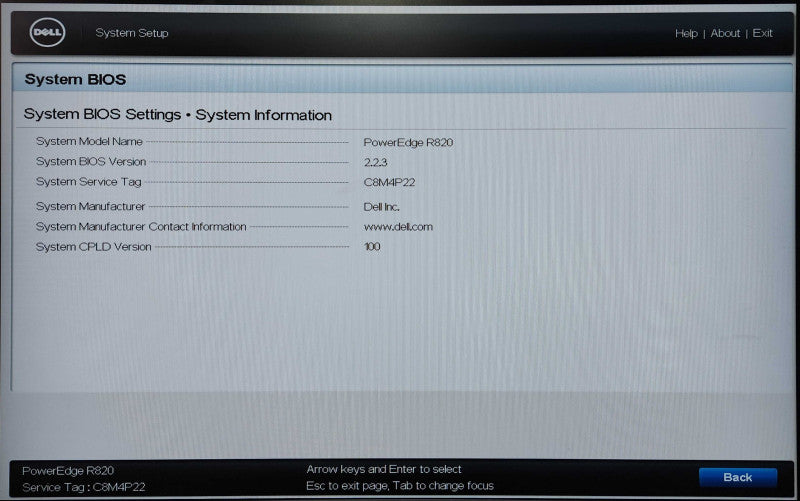The width and height of the screenshot is (800, 501).
Task: Click the System Setup title text
Action: pos(132,33)
